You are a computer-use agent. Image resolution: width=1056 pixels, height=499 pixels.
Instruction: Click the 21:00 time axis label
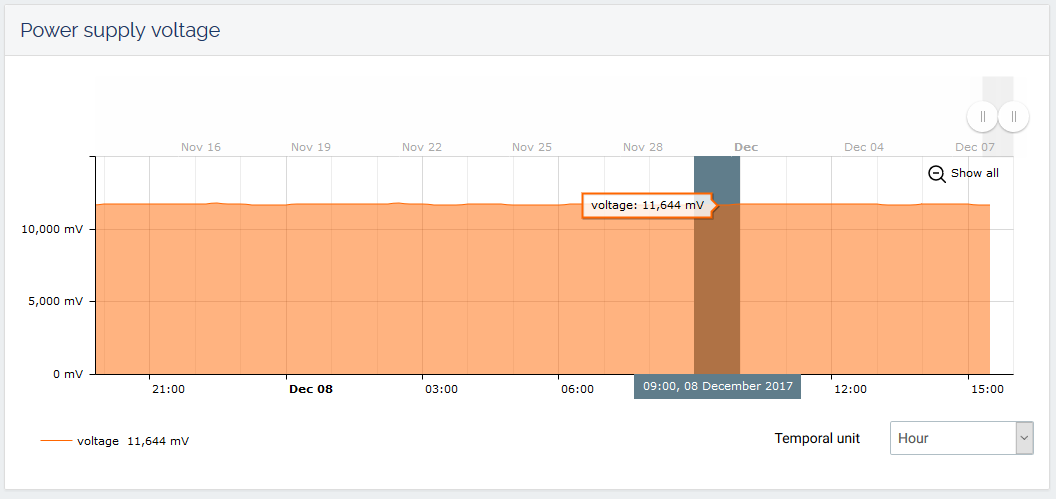(168, 389)
